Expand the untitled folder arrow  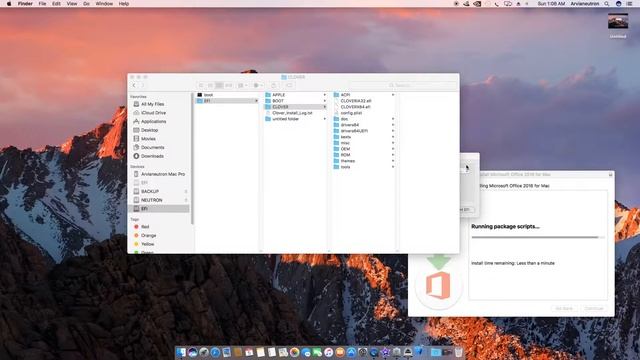pos(324,119)
